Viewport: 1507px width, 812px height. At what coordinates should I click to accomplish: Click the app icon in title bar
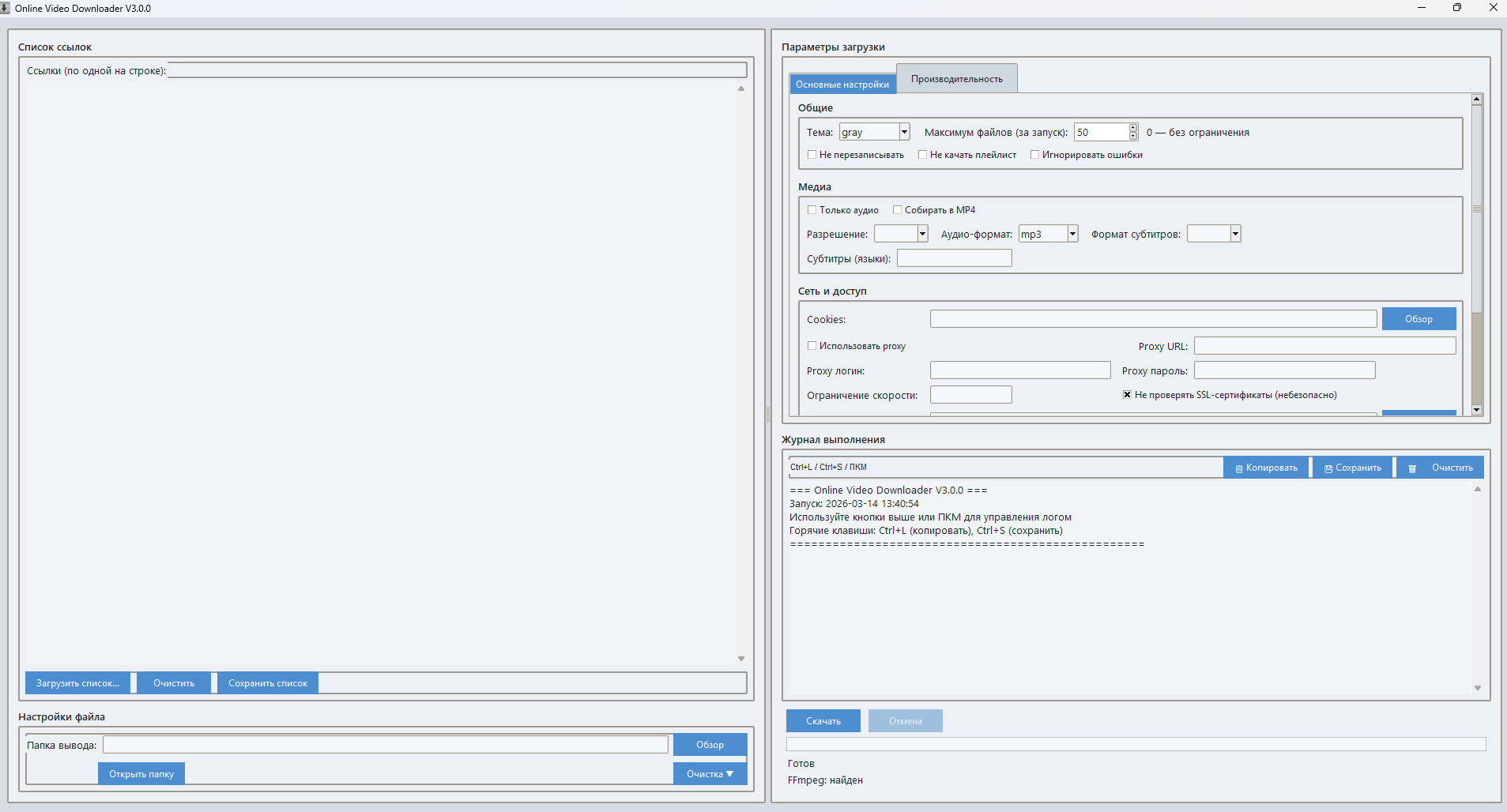[x=6, y=8]
